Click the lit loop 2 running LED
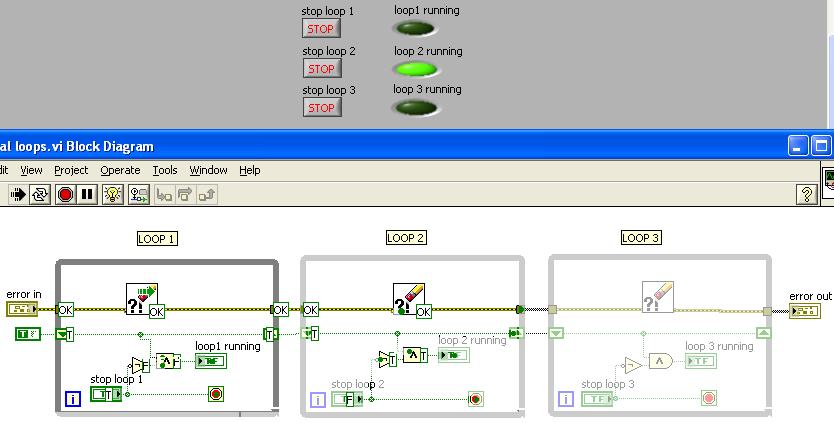 pos(415,69)
